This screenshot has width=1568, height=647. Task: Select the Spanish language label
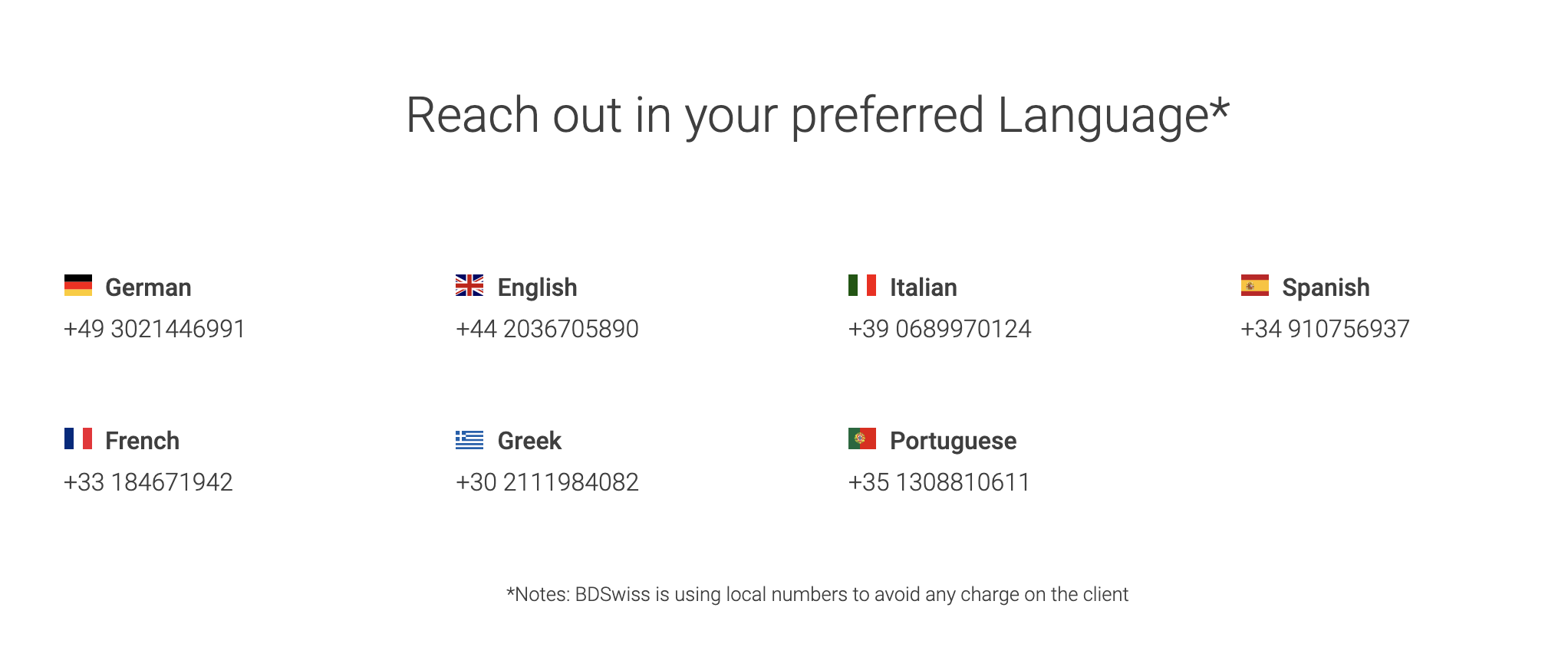point(1326,287)
